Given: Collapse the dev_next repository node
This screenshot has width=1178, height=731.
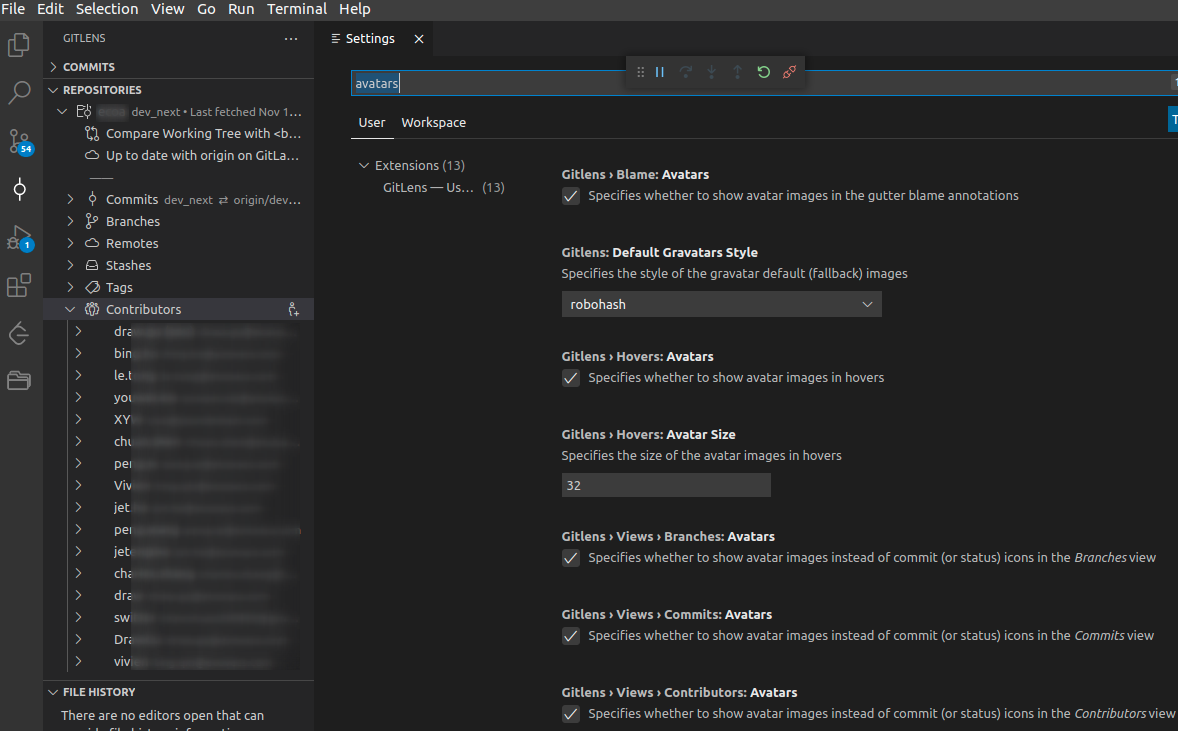Looking at the screenshot, I should pos(62,112).
